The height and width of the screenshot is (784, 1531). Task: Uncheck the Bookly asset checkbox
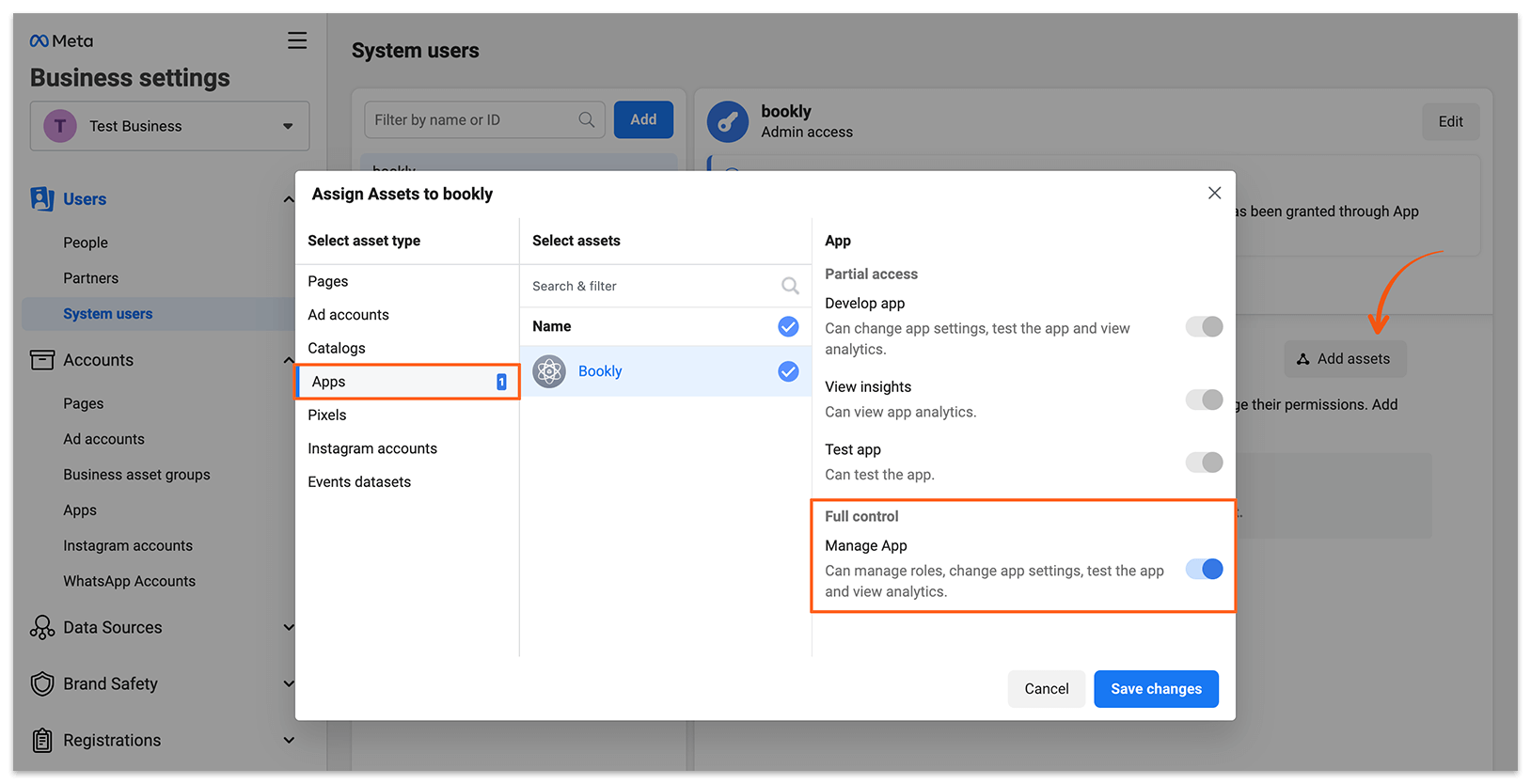(788, 371)
